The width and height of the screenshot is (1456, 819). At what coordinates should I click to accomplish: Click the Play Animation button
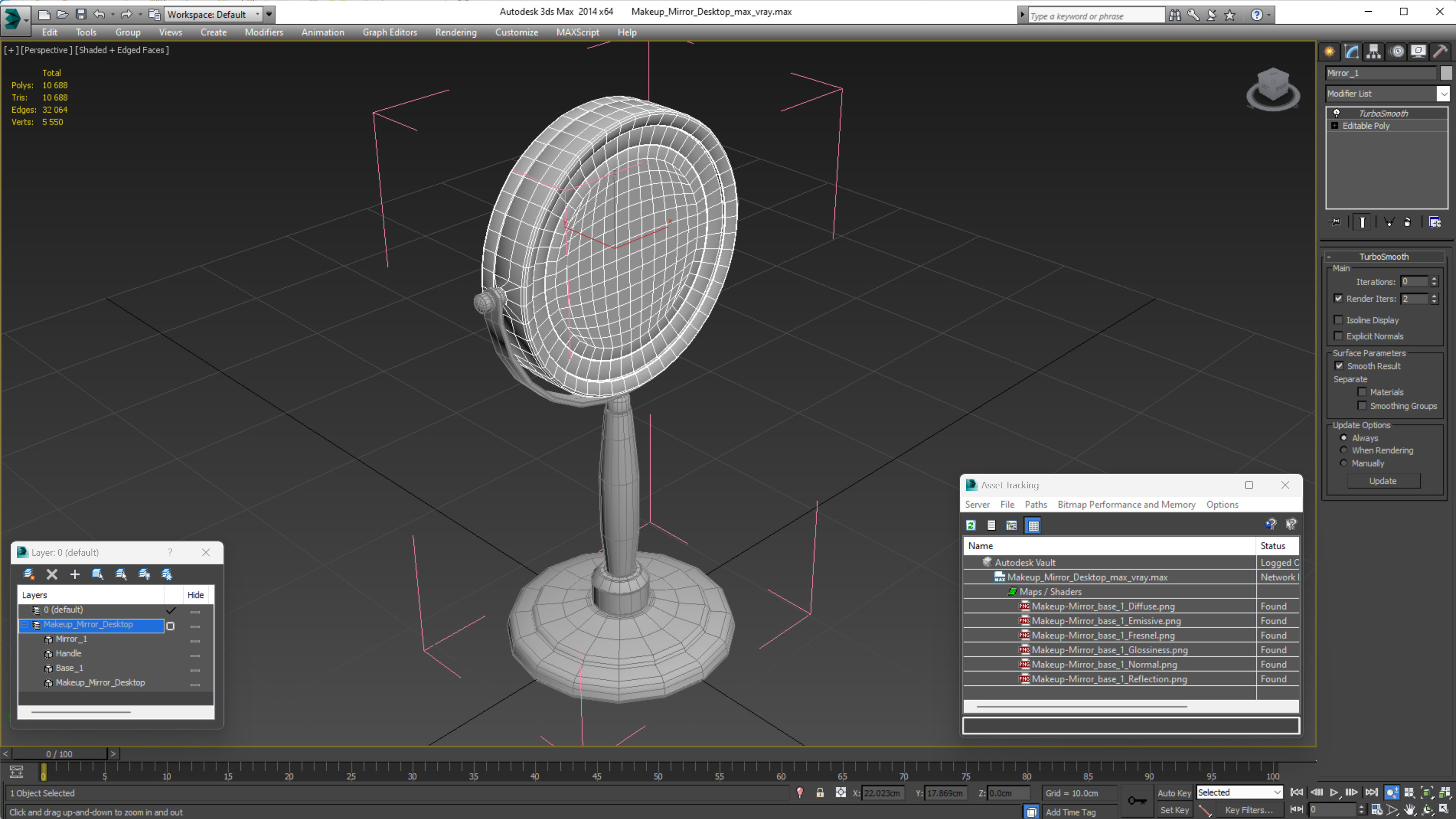[1334, 792]
